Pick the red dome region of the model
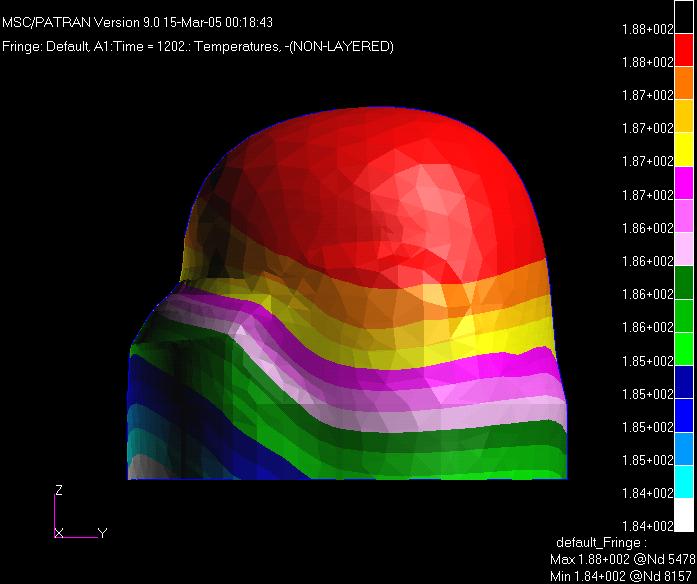697x584 pixels. (x=380, y=200)
